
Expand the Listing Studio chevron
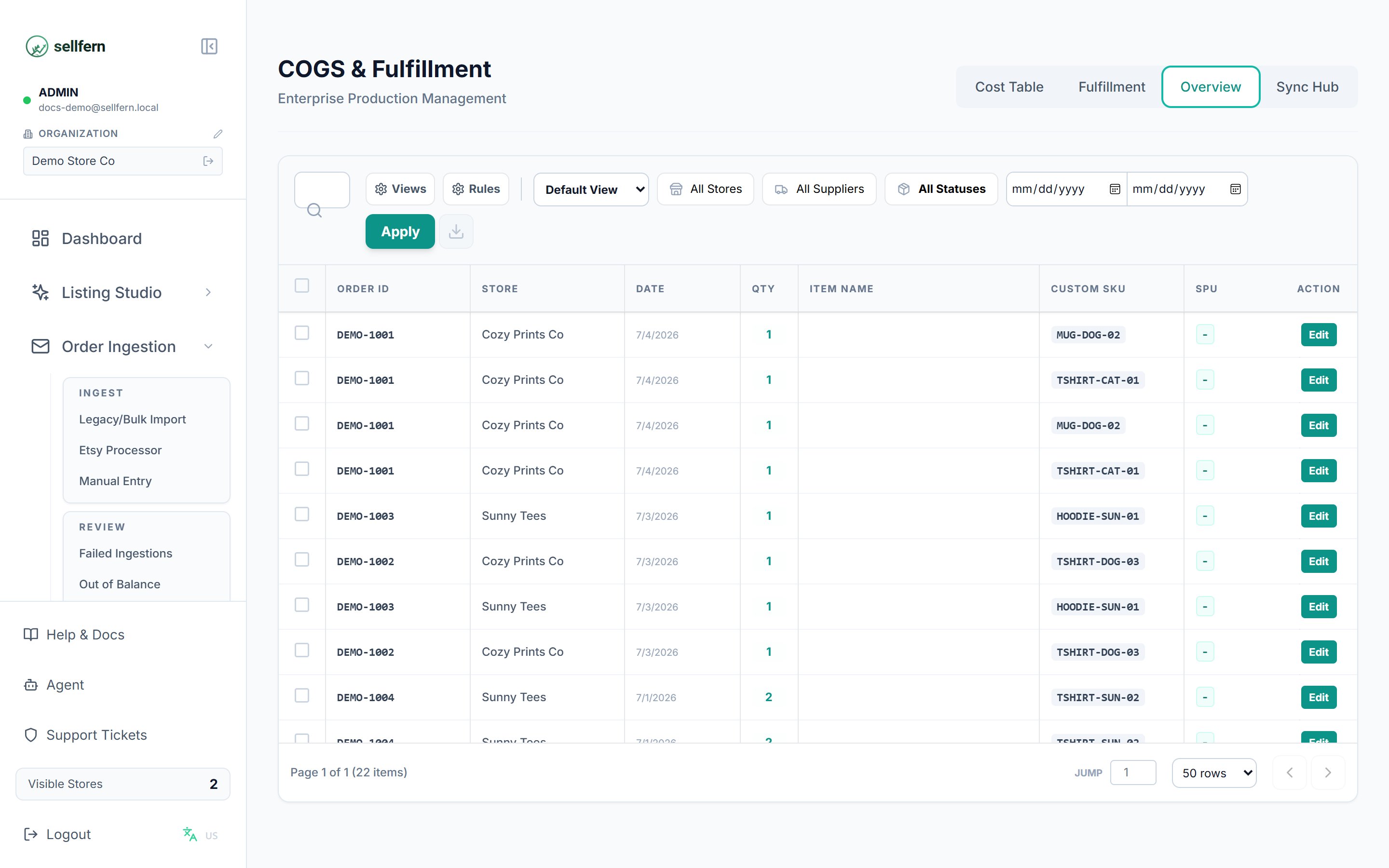tap(208, 292)
